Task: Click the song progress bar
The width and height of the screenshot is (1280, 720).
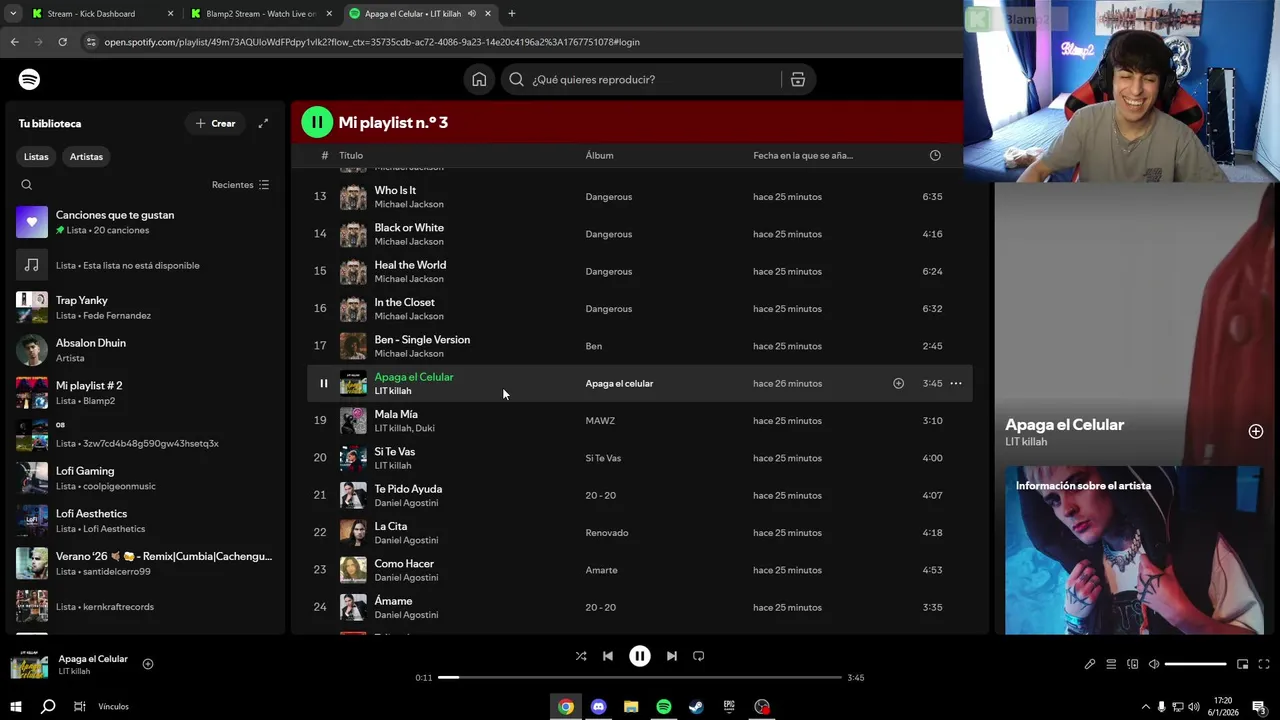Action: [x=640, y=677]
